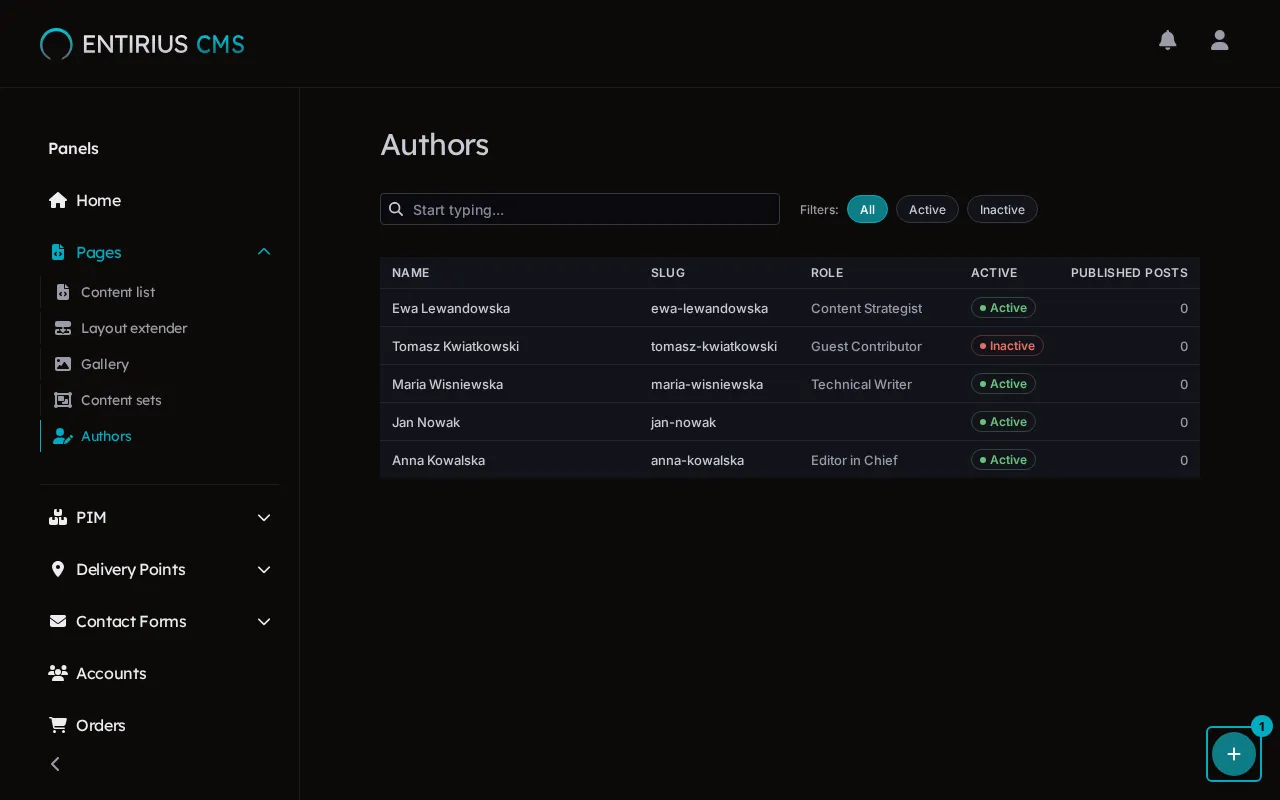Click the Home house icon
The height and width of the screenshot is (800, 1280).
click(58, 200)
